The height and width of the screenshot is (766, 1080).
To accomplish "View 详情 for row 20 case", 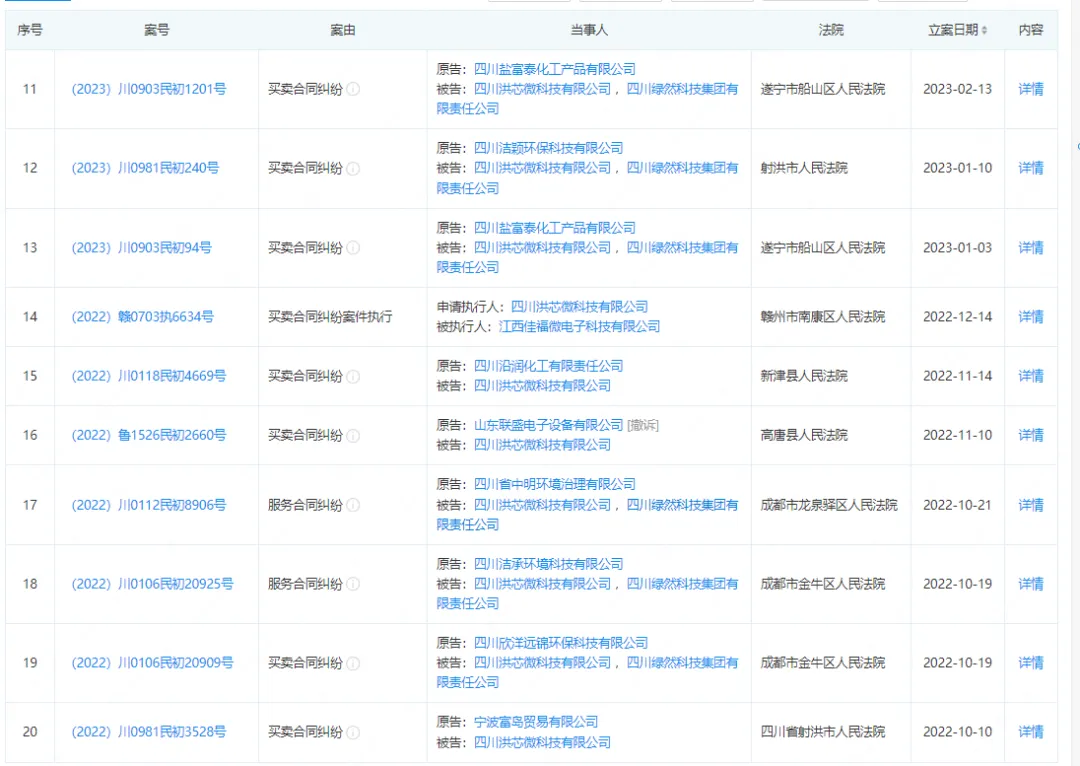I will pyautogui.click(x=1030, y=732).
